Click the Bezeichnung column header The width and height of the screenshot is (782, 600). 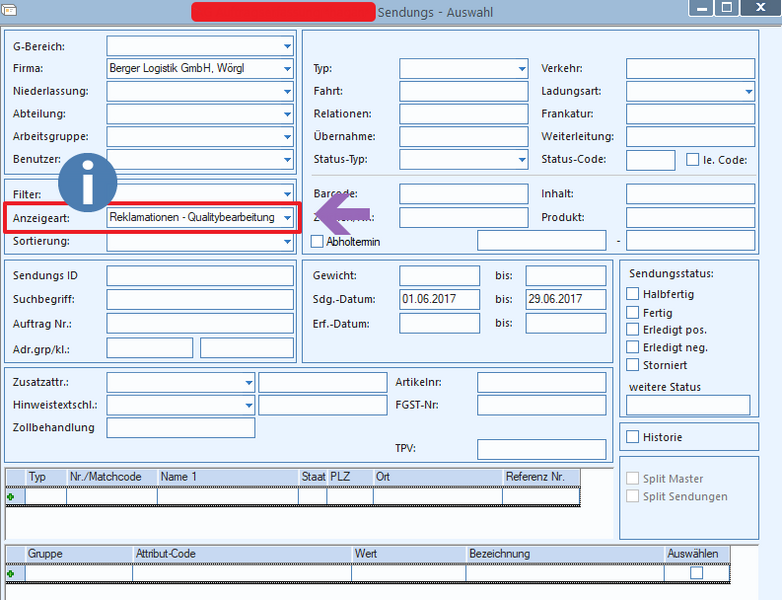pyautogui.click(x=565, y=554)
